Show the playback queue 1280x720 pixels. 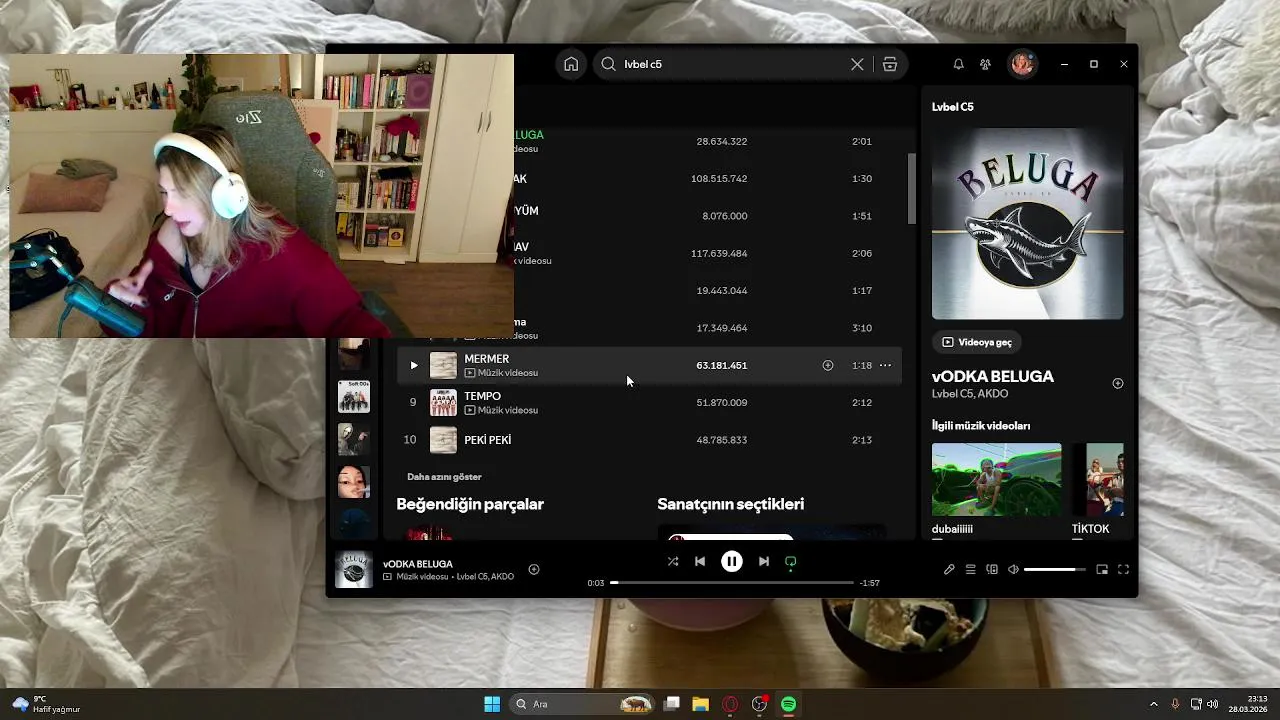point(970,569)
